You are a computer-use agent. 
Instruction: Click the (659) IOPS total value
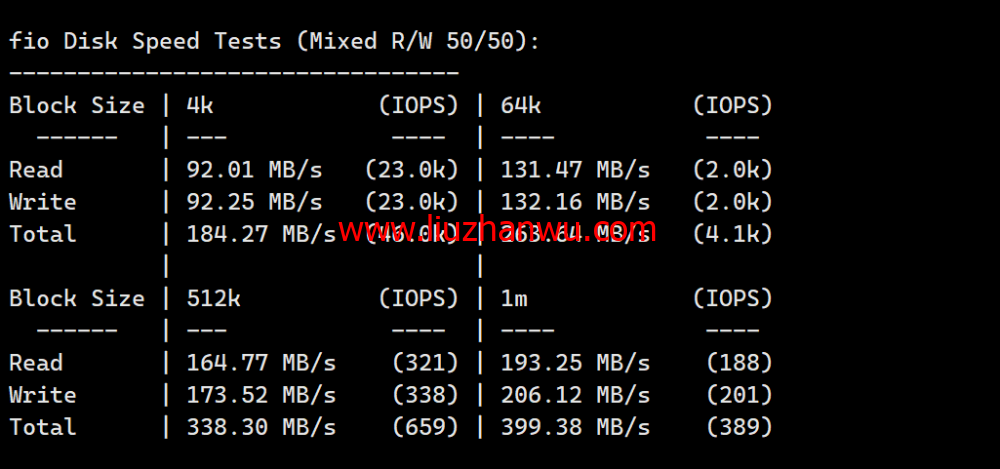425,426
